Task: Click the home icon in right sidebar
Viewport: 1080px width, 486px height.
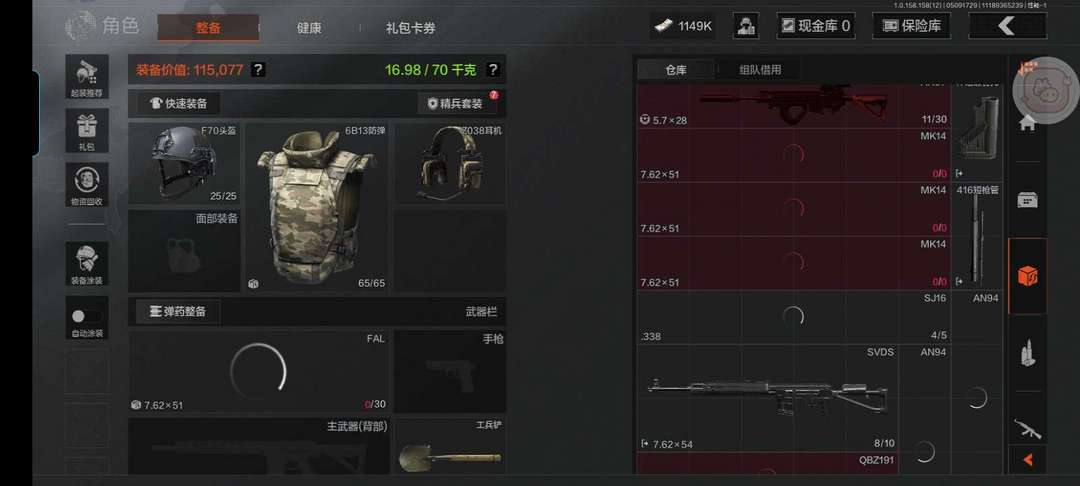Action: coord(1028,124)
